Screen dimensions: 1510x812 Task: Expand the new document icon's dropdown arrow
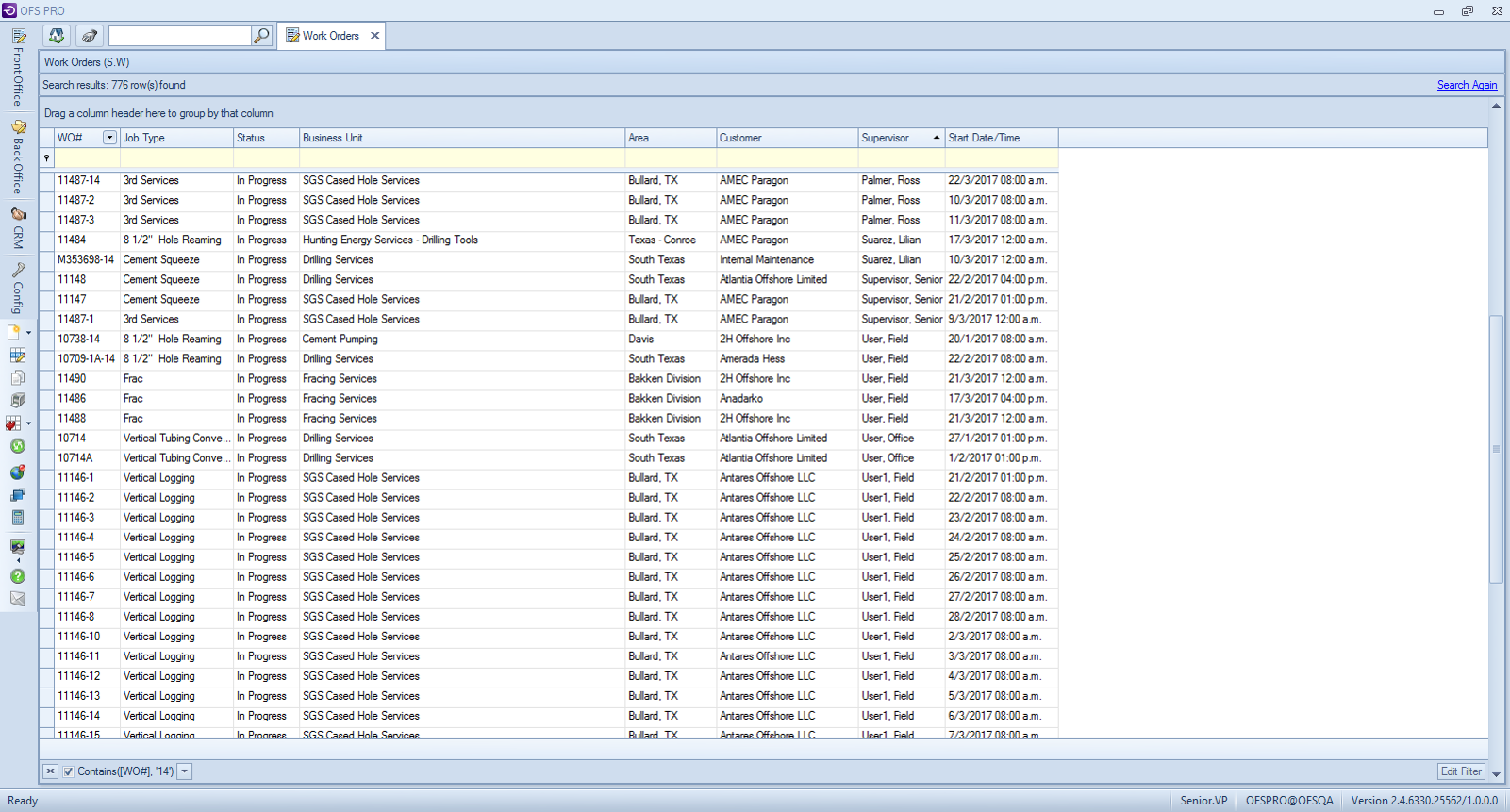coord(28,333)
